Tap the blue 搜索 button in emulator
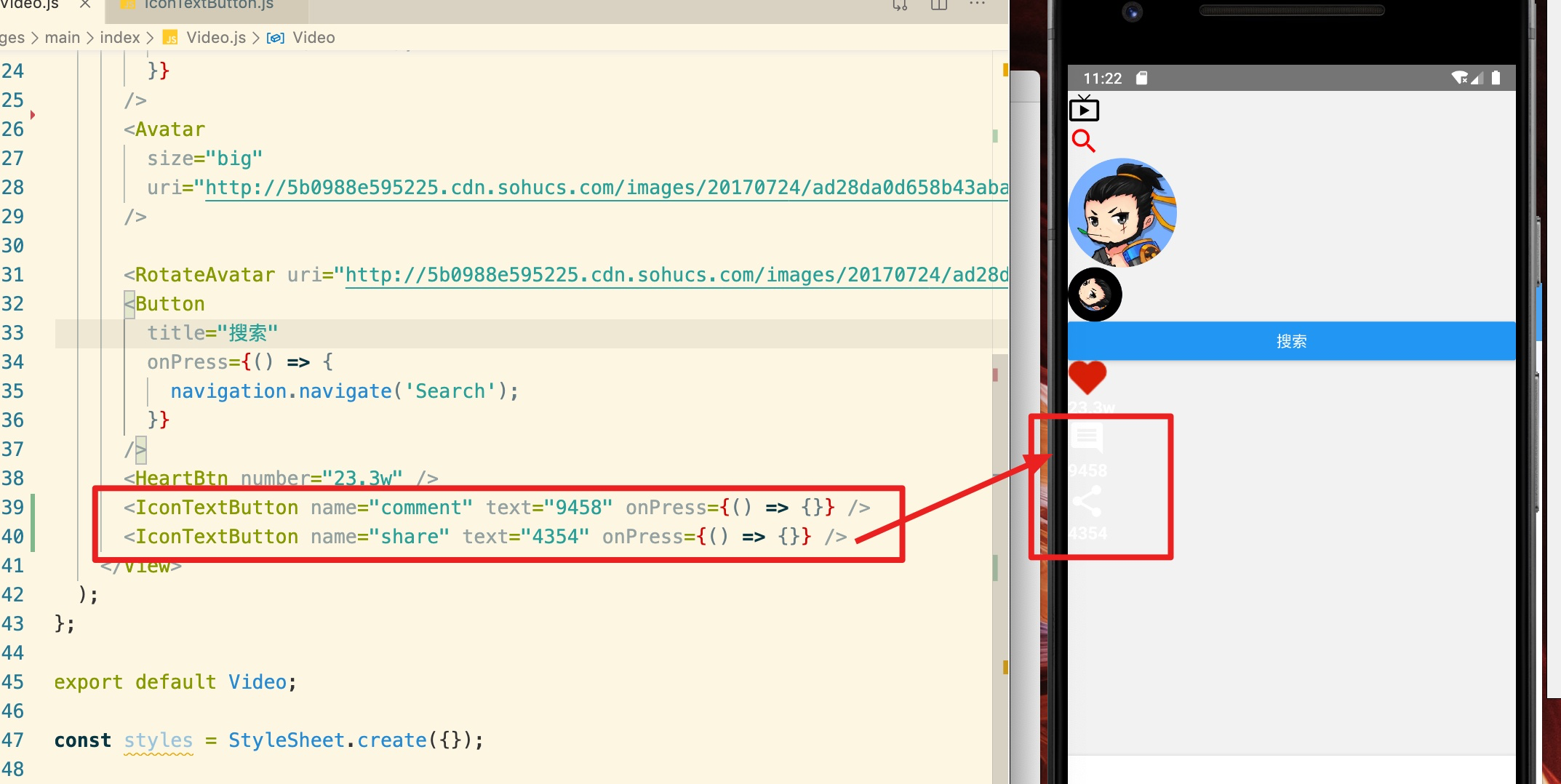The image size is (1561, 784). [x=1291, y=341]
